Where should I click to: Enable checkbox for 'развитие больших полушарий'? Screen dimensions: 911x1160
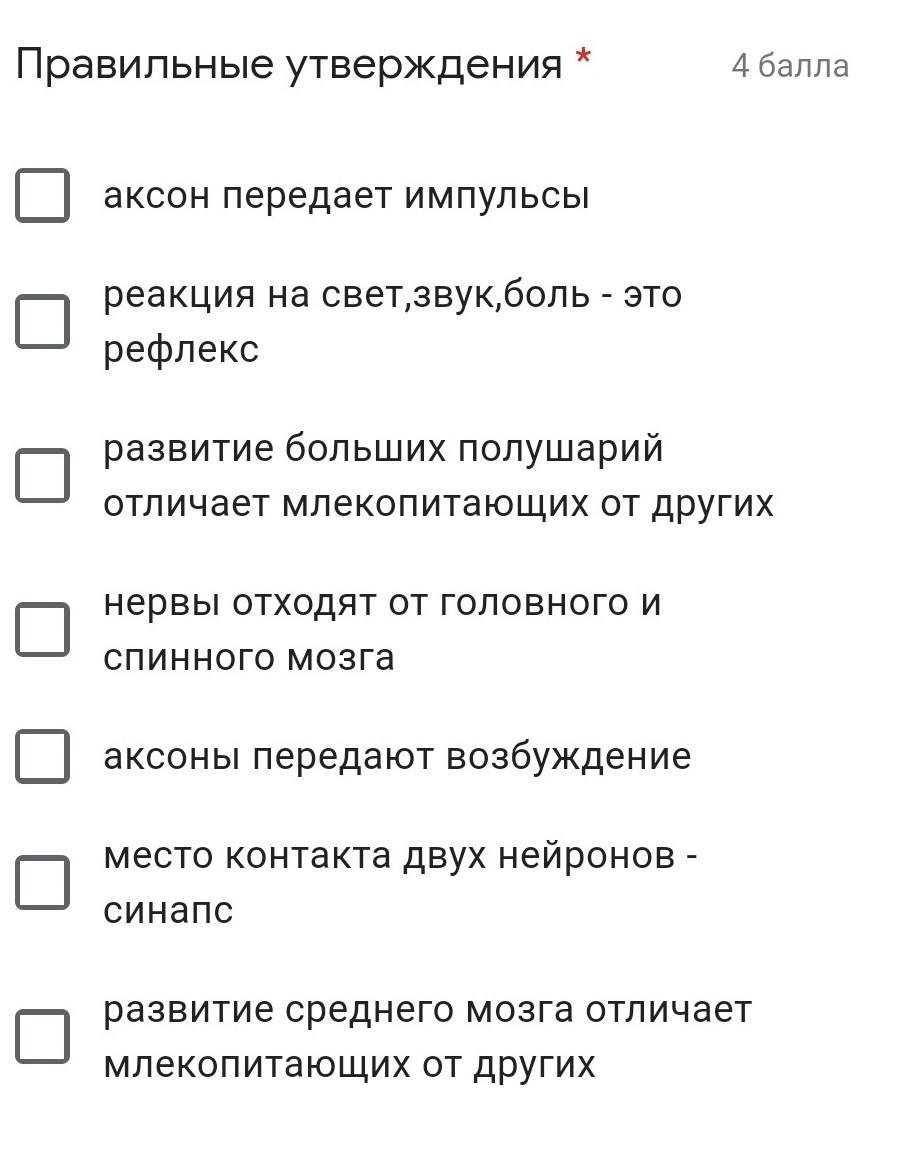(42, 475)
